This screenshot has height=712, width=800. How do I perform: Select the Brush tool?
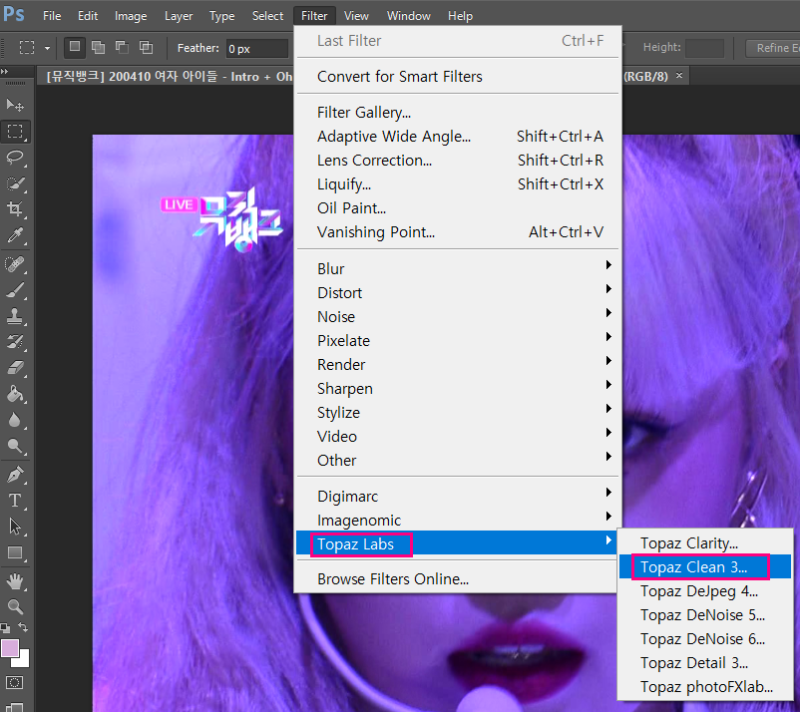click(x=15, y=290)
